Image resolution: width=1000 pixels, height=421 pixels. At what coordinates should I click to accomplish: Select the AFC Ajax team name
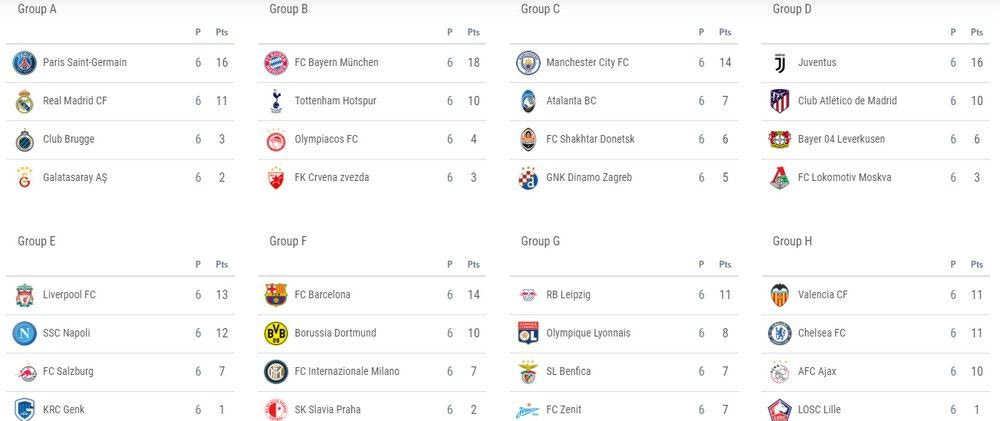[819, 371]
